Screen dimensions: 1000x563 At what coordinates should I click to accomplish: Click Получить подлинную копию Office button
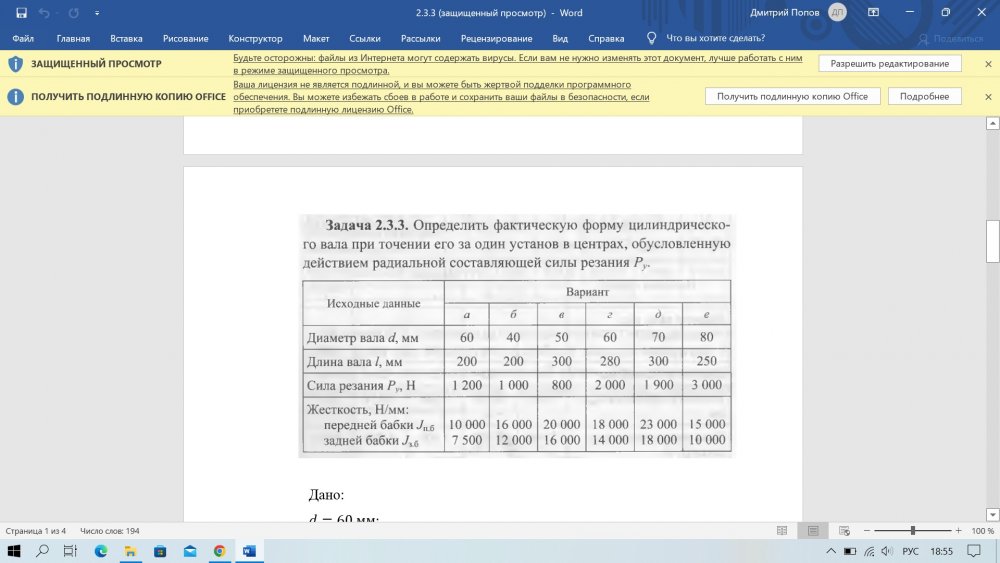pyautogui.click(x=793, y=96)
